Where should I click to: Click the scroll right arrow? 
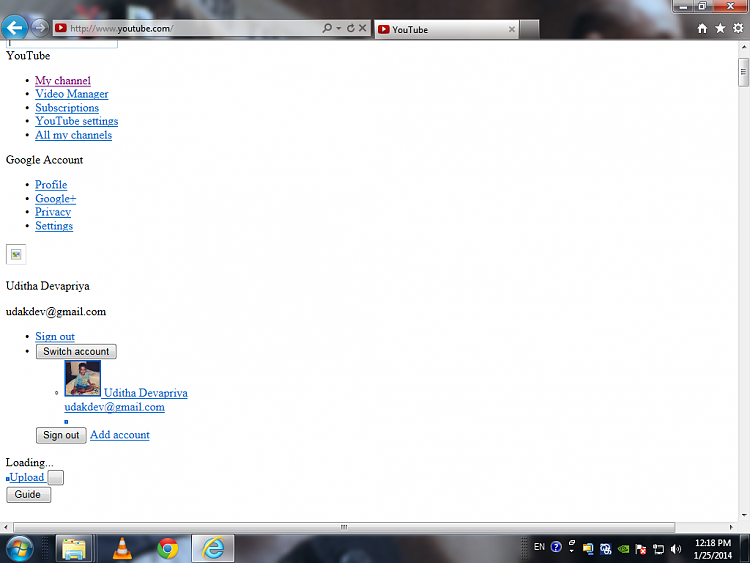coord(731,527)
